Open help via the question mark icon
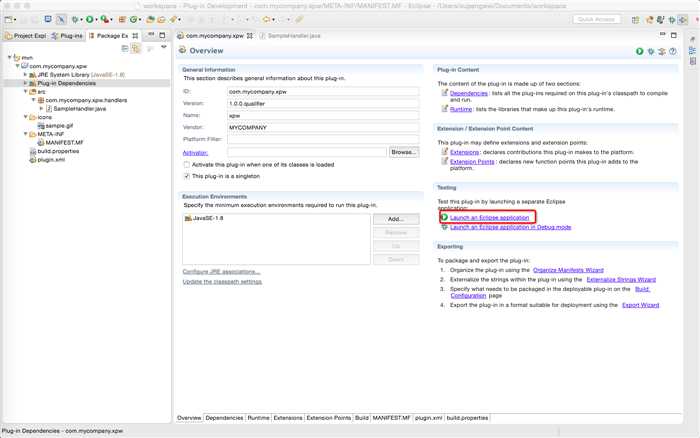 pos(673,51)
